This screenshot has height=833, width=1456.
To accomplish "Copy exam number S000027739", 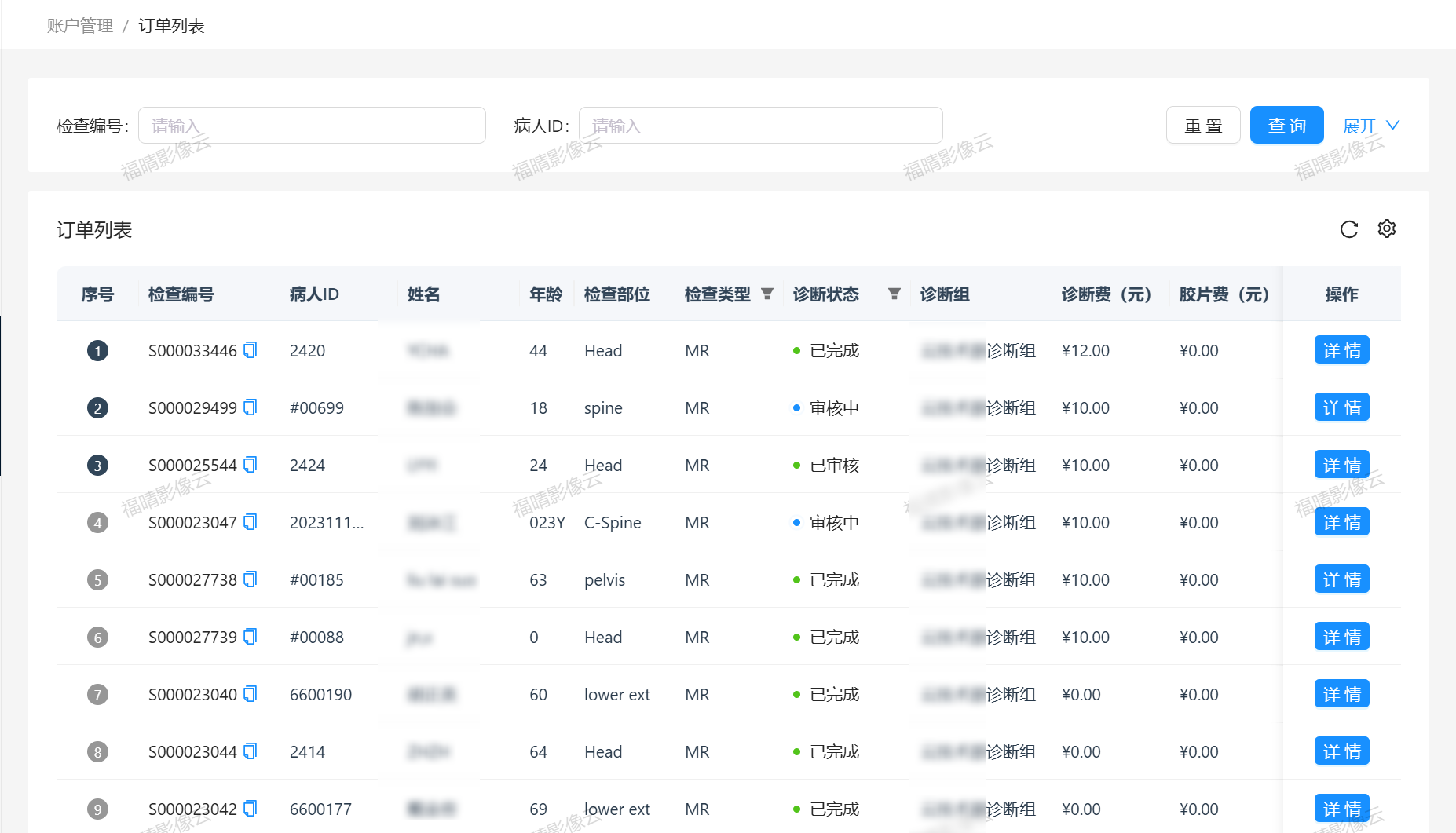I will tap(251, 637).
